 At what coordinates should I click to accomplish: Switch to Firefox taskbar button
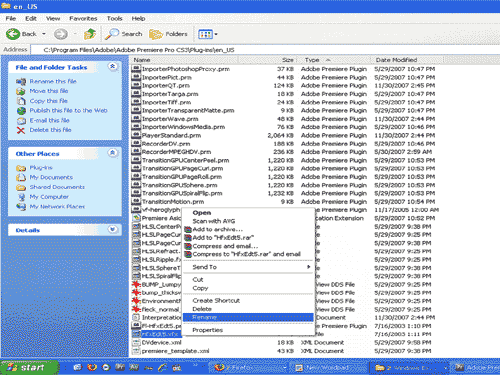[x=249, y=368]
